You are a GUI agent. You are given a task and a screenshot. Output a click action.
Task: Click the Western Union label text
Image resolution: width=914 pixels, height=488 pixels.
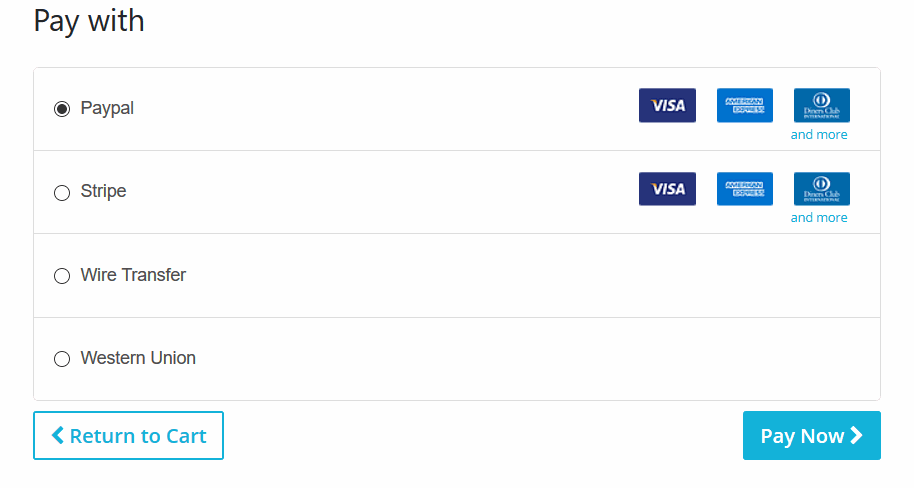tap(138, 358)
